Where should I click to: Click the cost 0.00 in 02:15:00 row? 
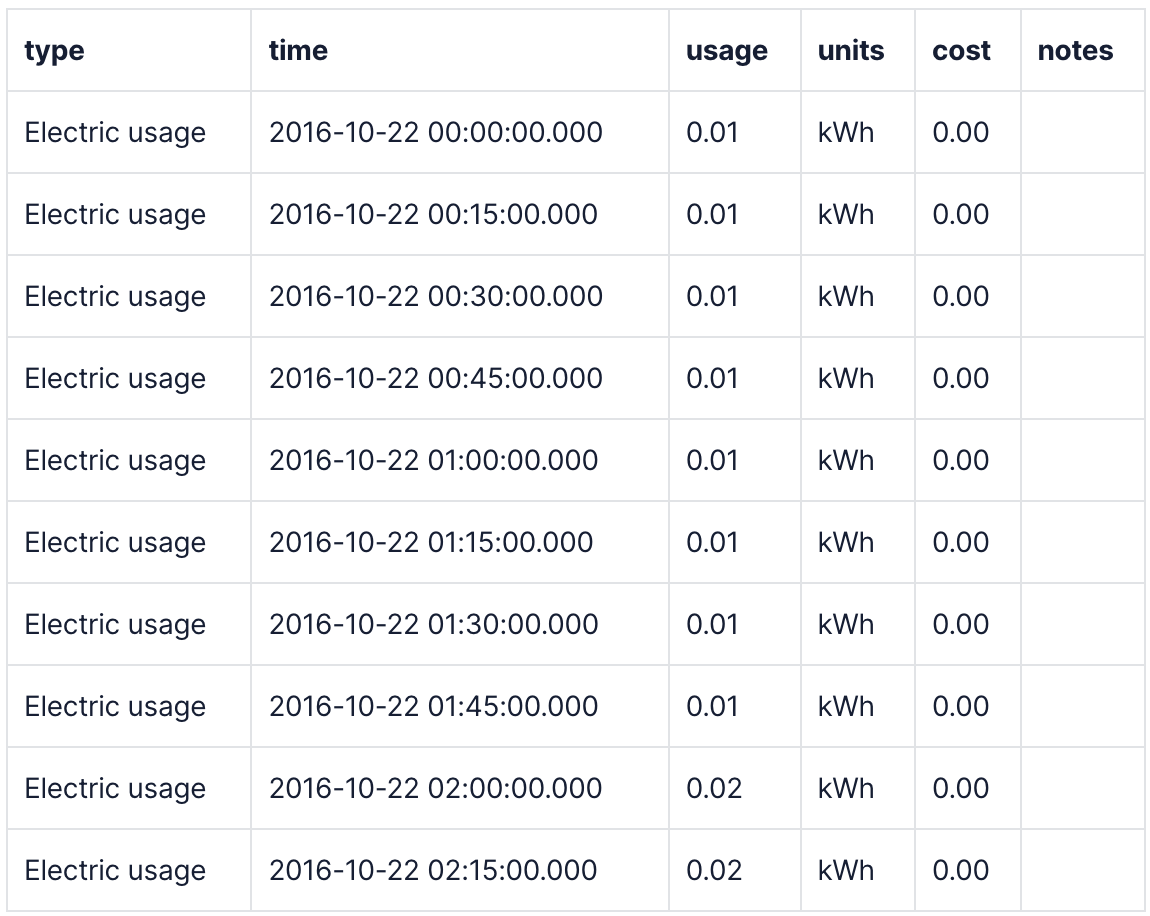pos(960,871)
